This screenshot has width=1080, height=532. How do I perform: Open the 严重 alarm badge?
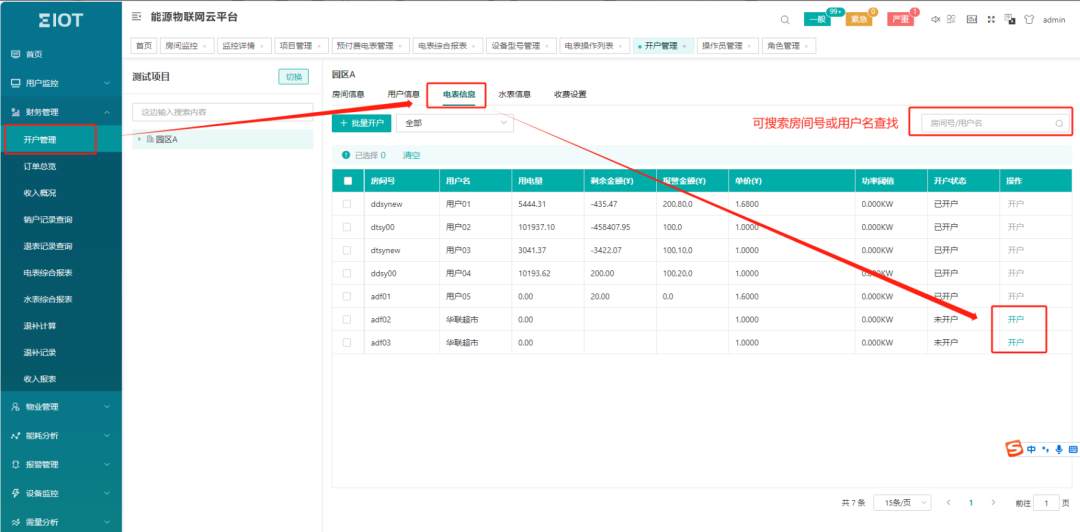tap(900, 19)
